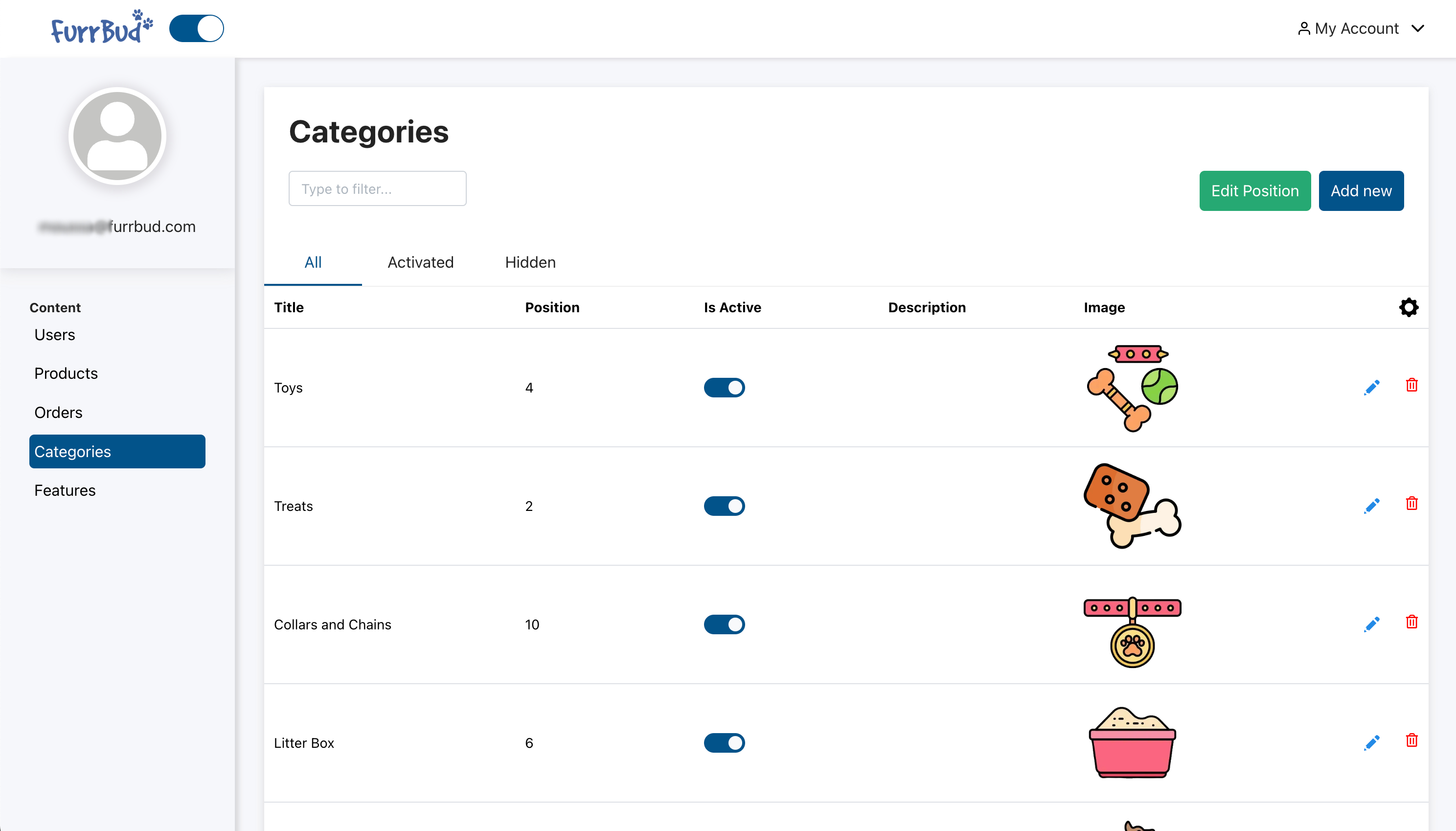
Task: Click trash icon for Treats row
Action: (1411, 504)
